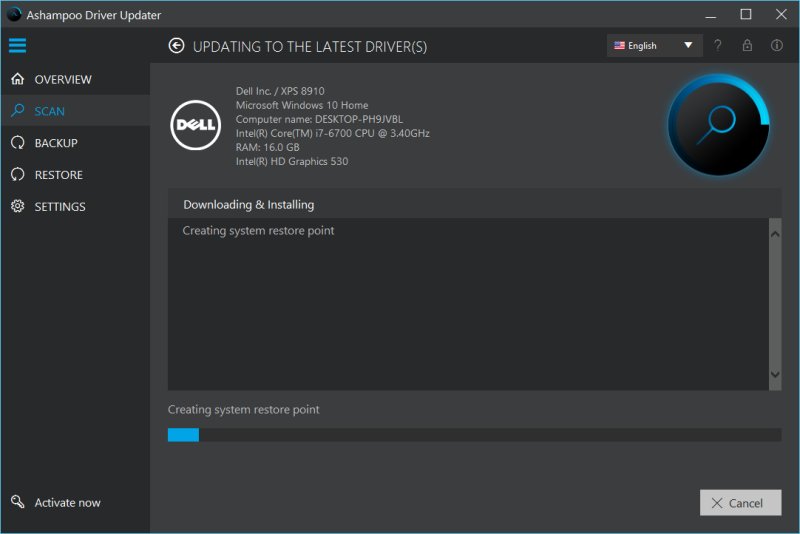Screen dimensions: 800x534
Task: Click the Intel(R) HD Graphics 530 line
Action: click(x=292, y=161)
